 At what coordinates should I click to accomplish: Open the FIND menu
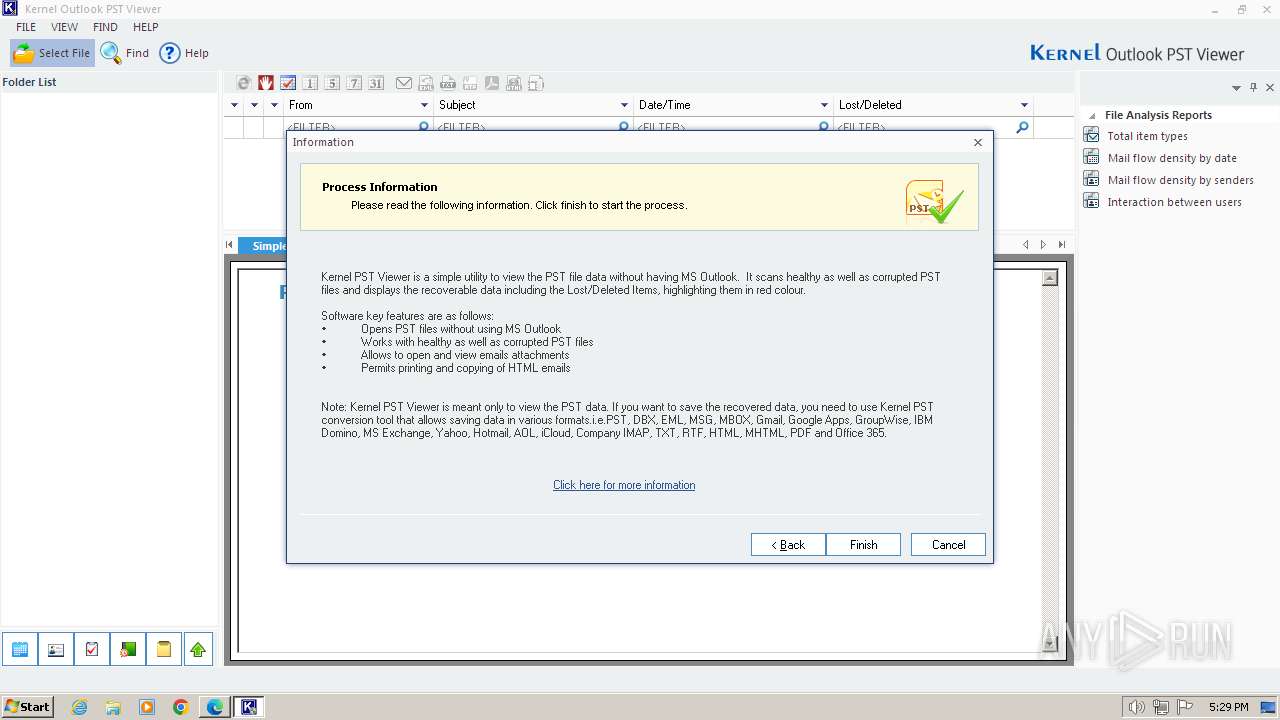105,27
